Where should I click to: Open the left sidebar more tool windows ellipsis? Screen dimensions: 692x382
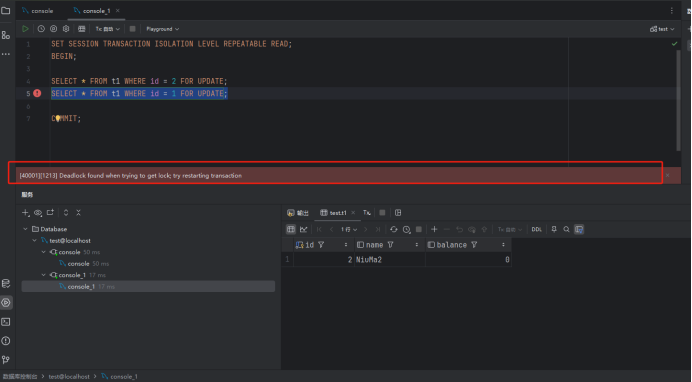[6, 54]
